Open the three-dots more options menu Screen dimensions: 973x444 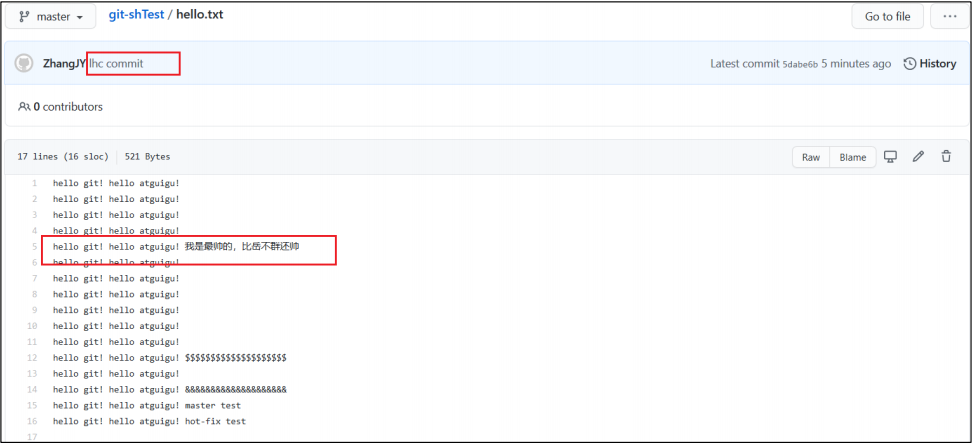[950, 17]
